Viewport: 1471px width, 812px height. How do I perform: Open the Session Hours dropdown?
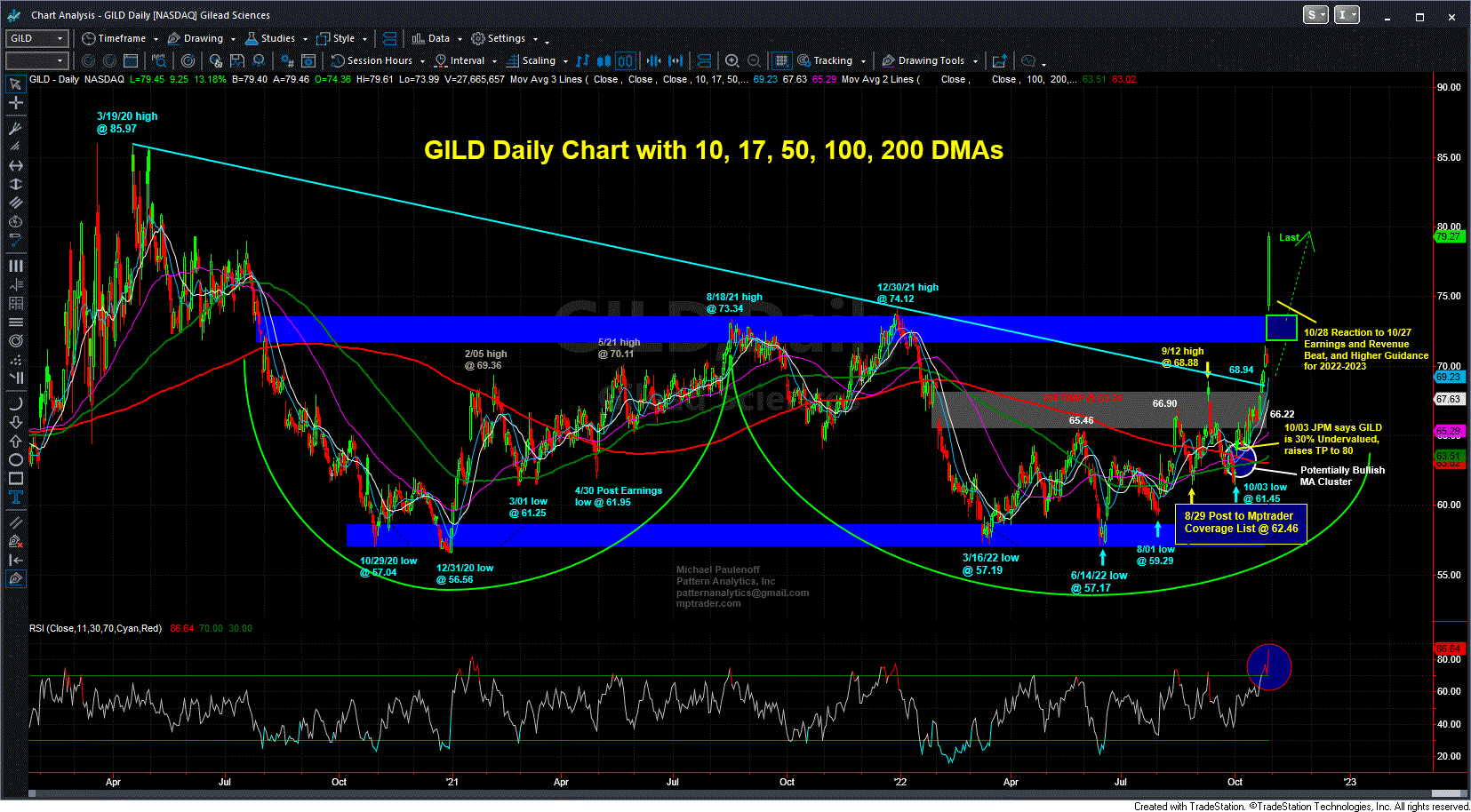tap(378, 60)
